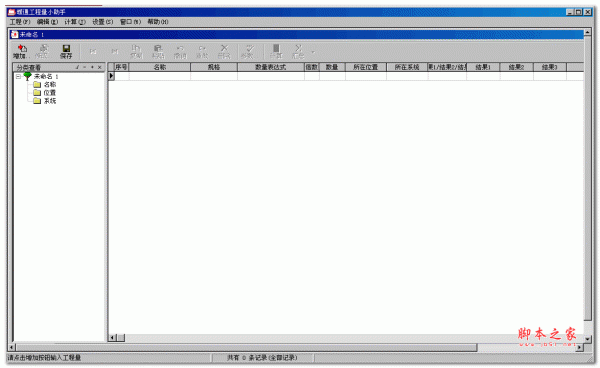Click the vertical scrollbar up arrow at right

tap(588, 33)
